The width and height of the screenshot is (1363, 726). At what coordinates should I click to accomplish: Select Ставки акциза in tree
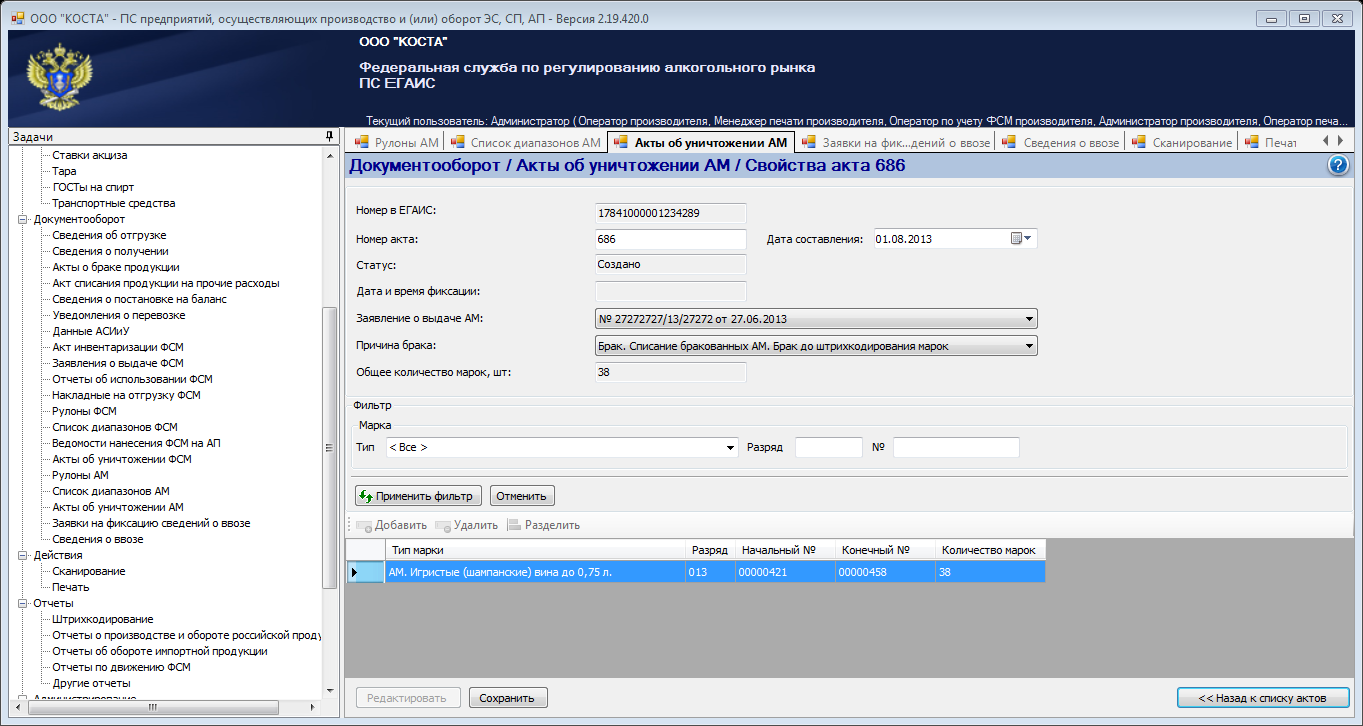click(x=90, y=155)
